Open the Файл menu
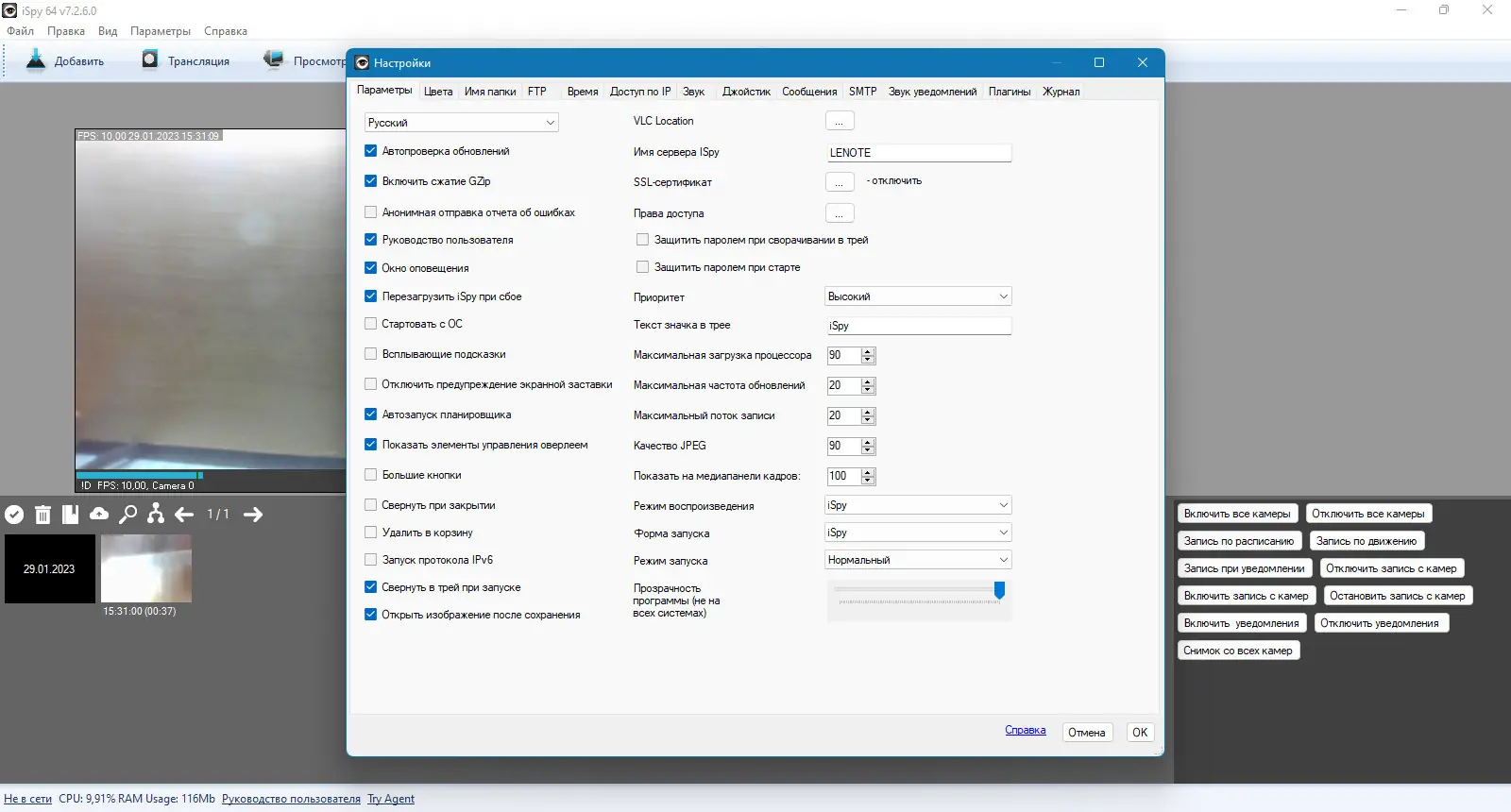1511x812 pixels. click(x=20, y=31)
